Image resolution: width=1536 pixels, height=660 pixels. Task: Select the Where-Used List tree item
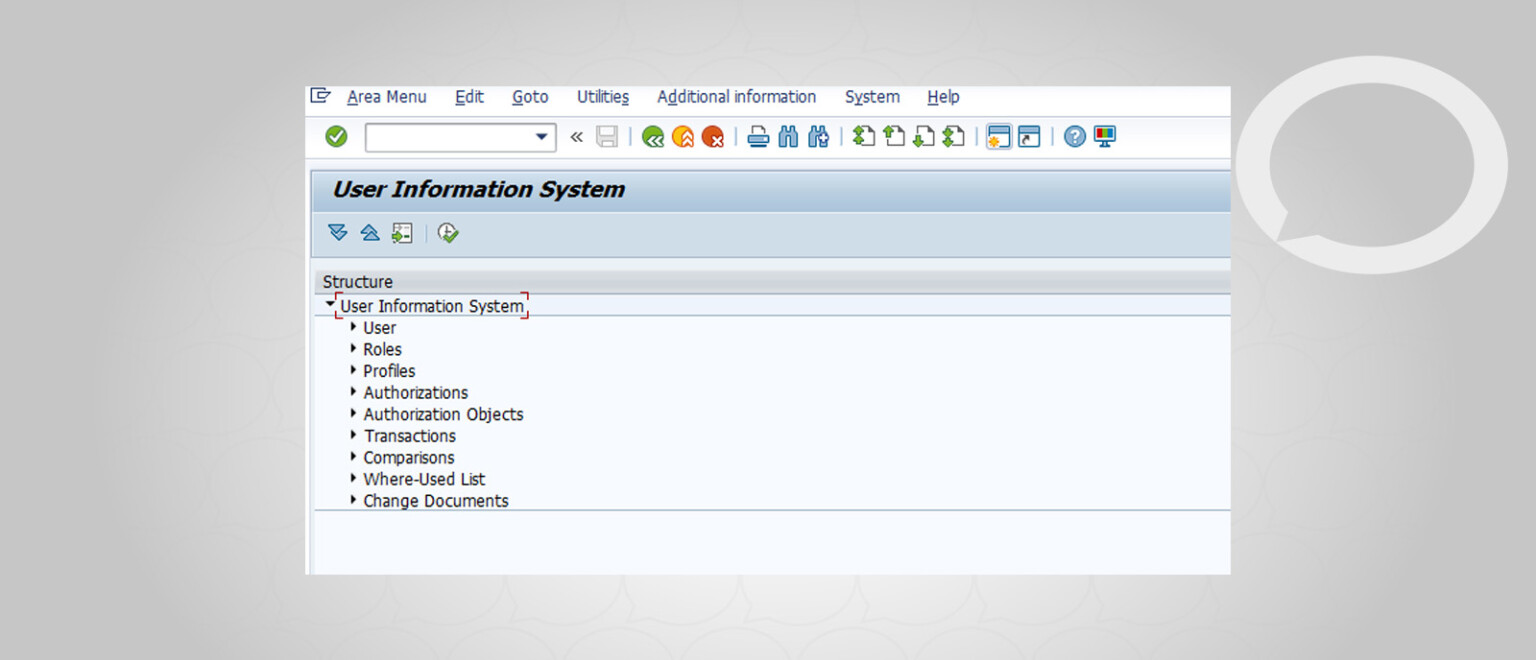[x=424, y=479]
